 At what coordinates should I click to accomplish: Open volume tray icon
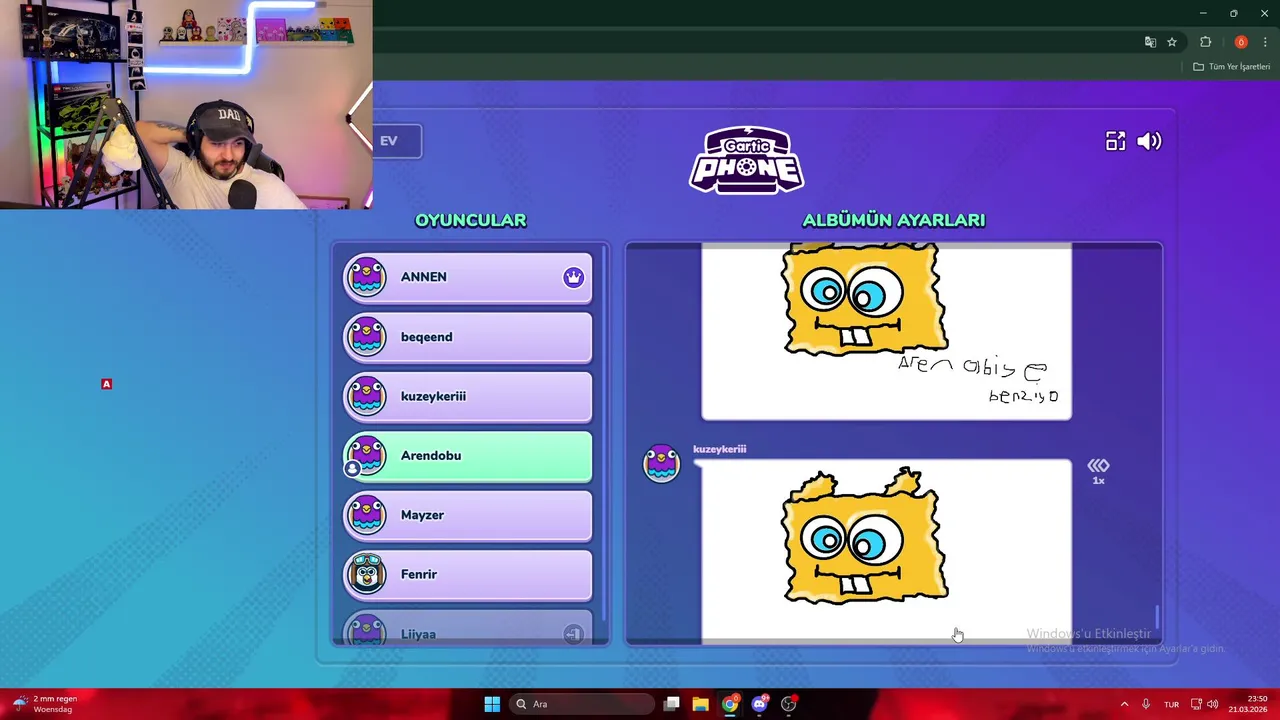(x=1212, y=704)
